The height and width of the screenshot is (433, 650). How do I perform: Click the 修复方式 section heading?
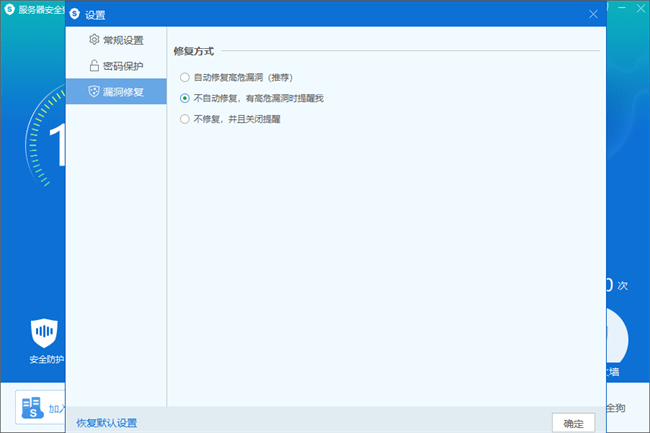point(193,51)
